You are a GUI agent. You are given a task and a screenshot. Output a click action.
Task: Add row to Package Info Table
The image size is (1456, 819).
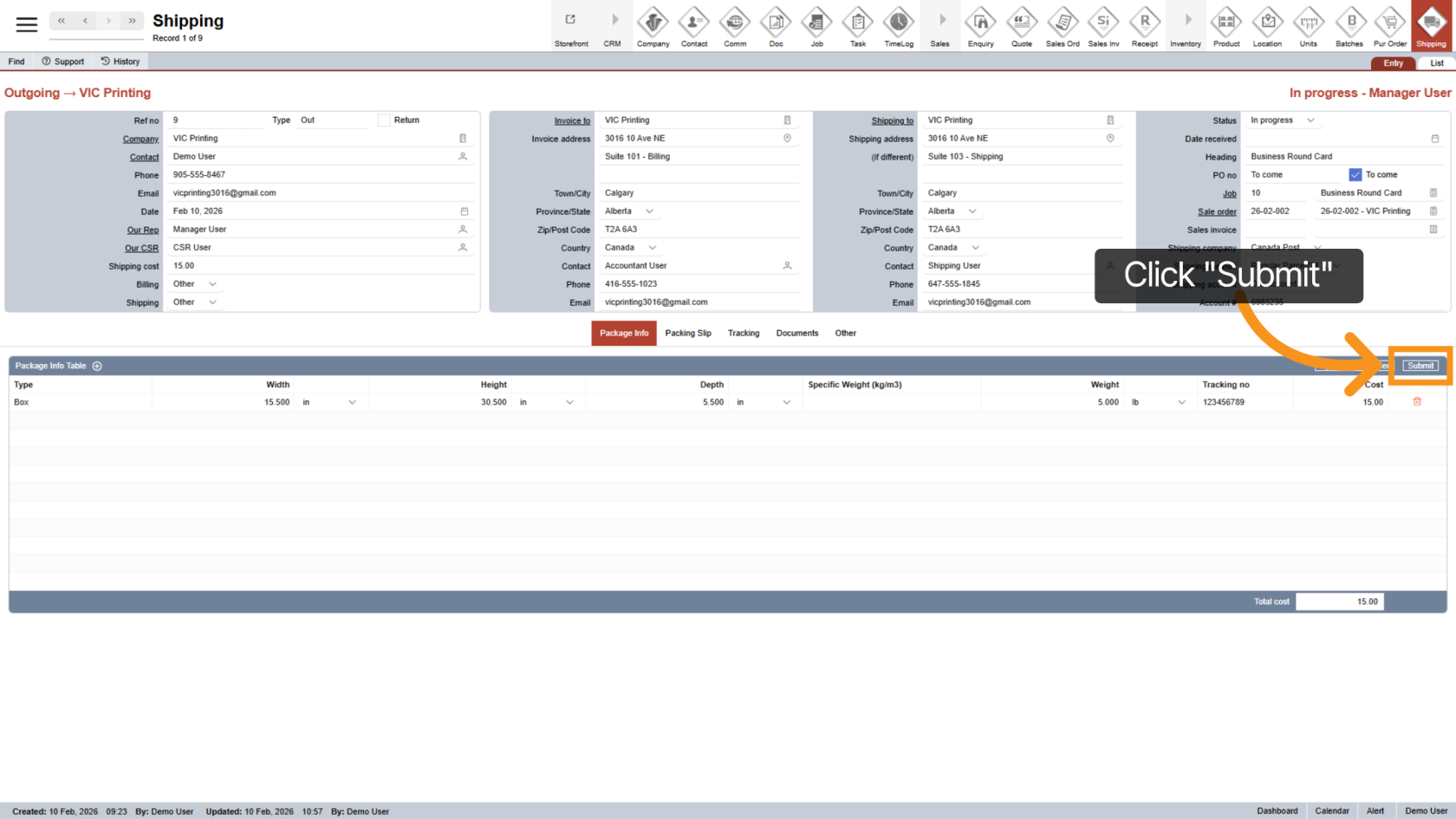tap(97, 366)
